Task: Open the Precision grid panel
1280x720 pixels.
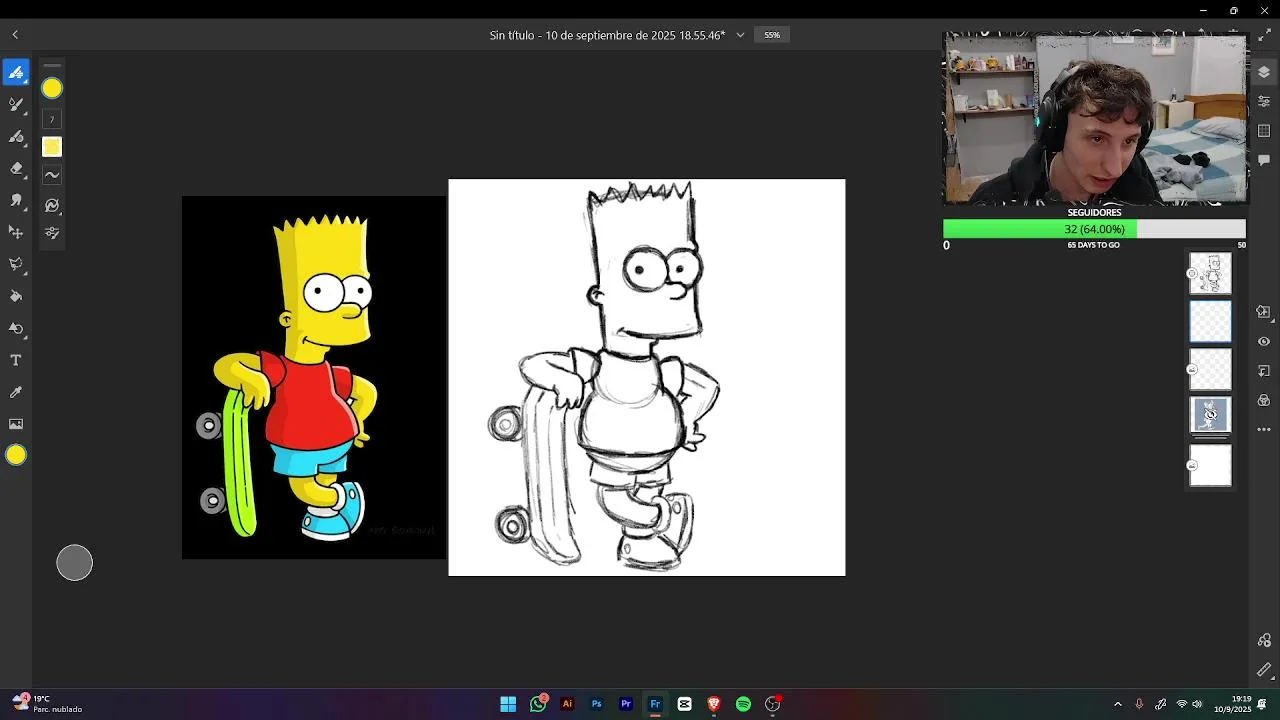Action: tap(1264, 131)
